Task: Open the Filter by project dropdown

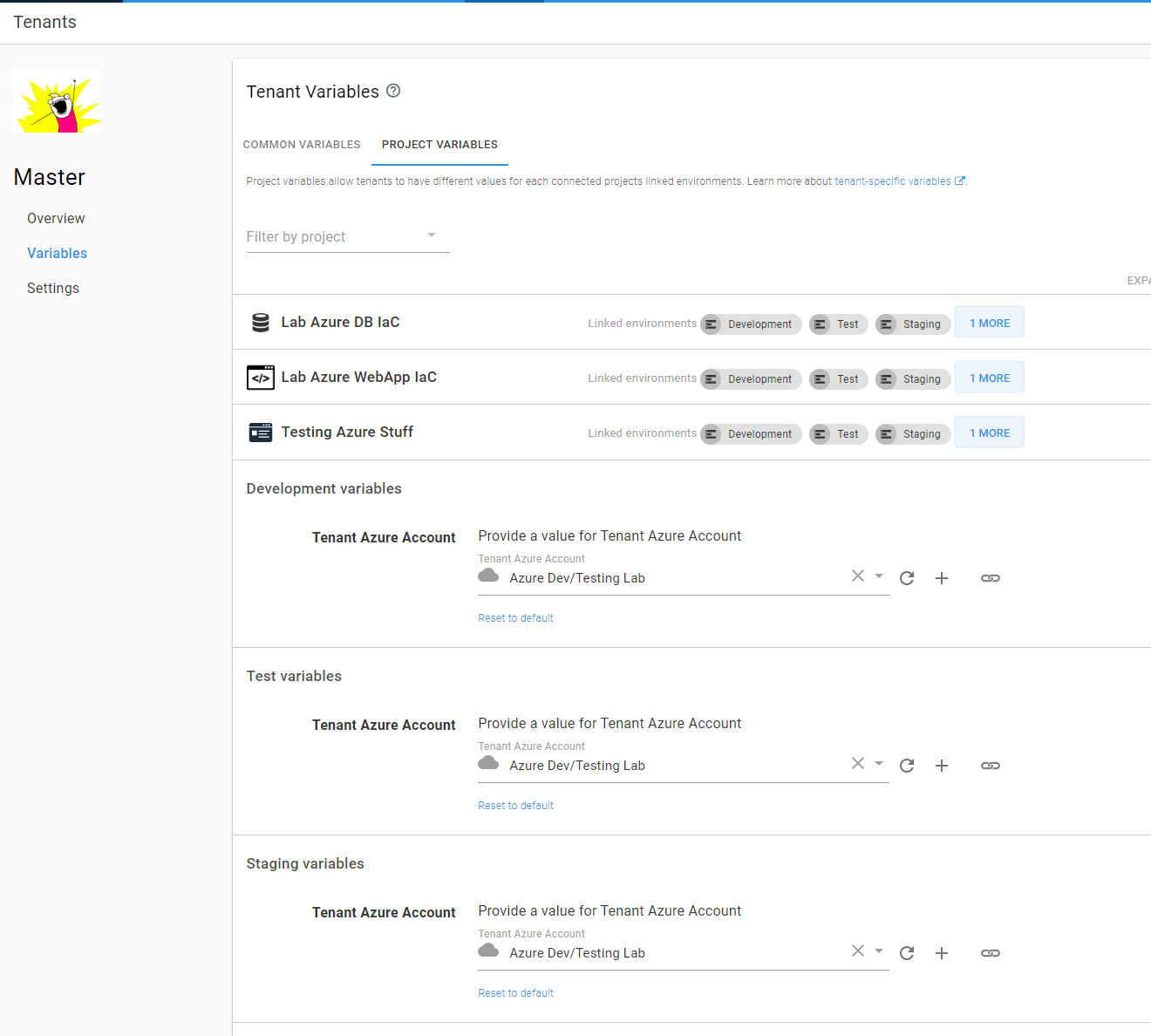Action: (x=431, y=235)
